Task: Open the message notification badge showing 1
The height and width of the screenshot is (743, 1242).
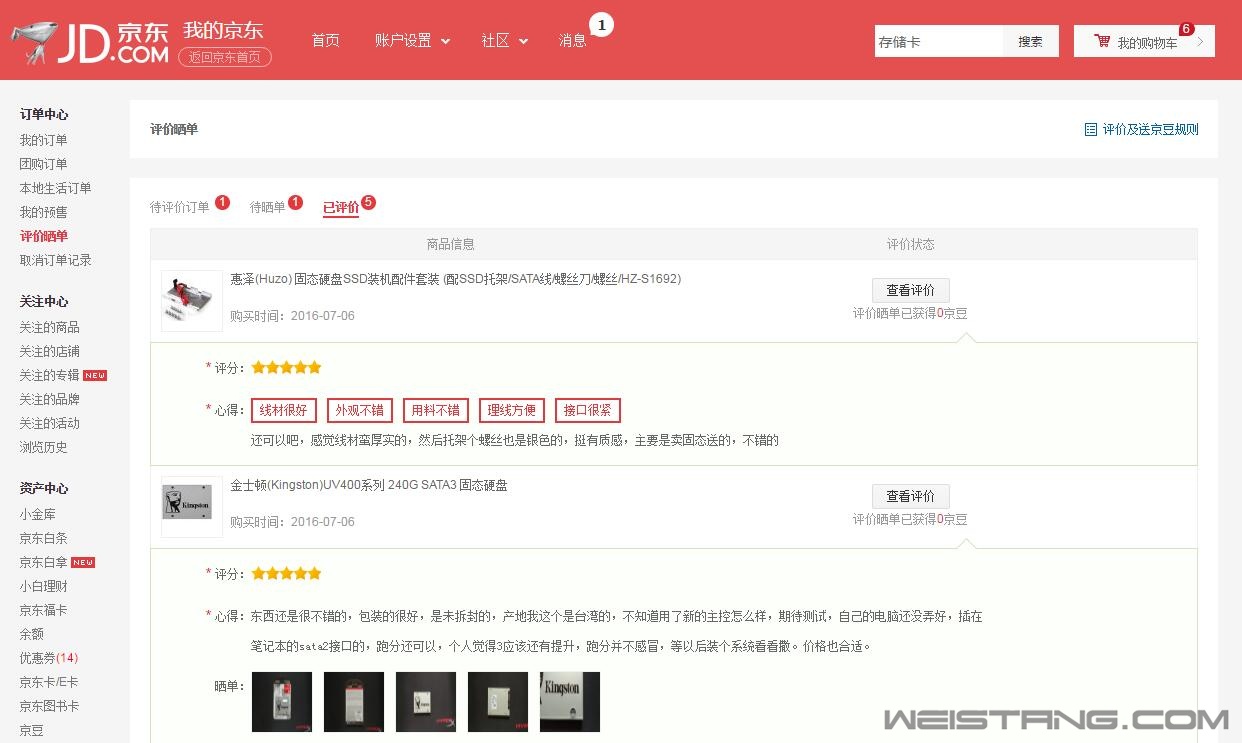Action: click(601, 24)
